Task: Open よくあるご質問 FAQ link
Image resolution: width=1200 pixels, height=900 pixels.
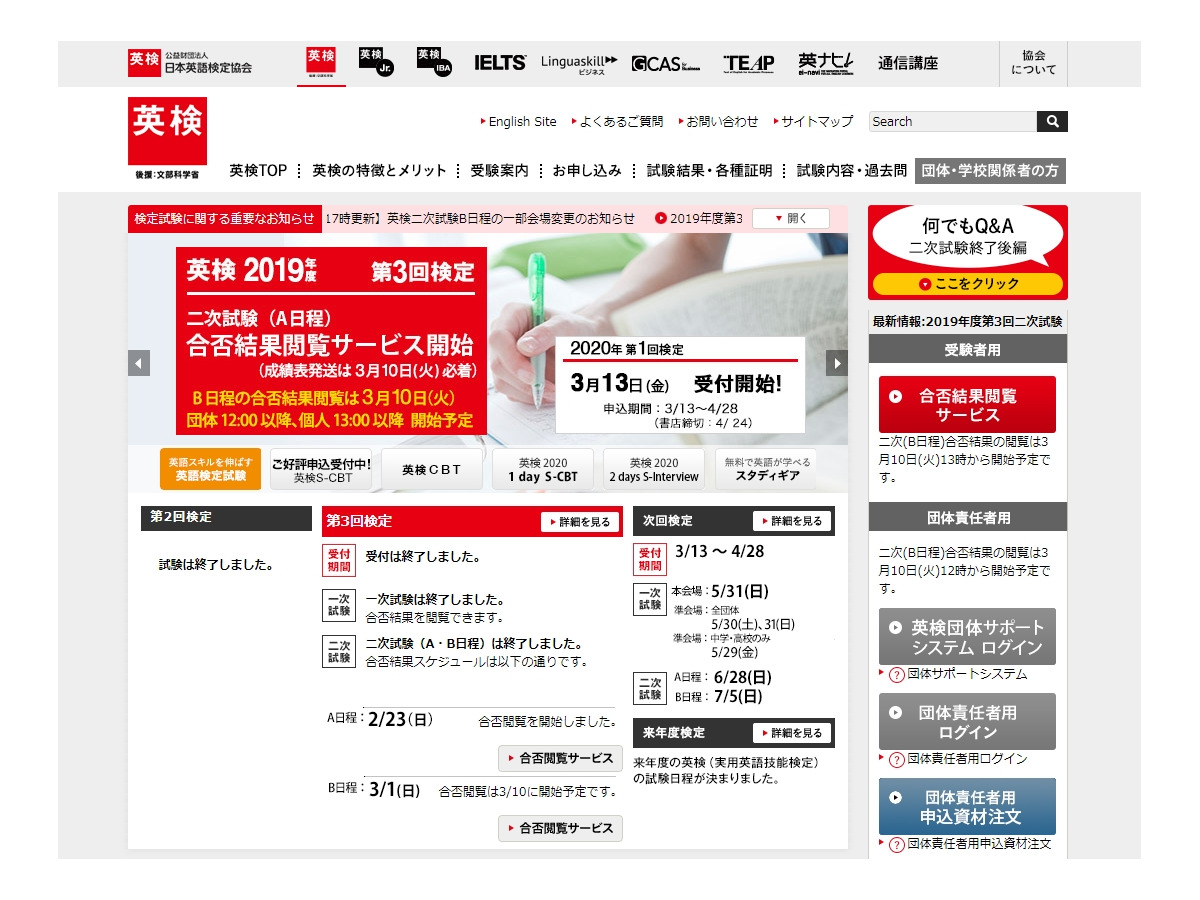Action: [621, 121]
